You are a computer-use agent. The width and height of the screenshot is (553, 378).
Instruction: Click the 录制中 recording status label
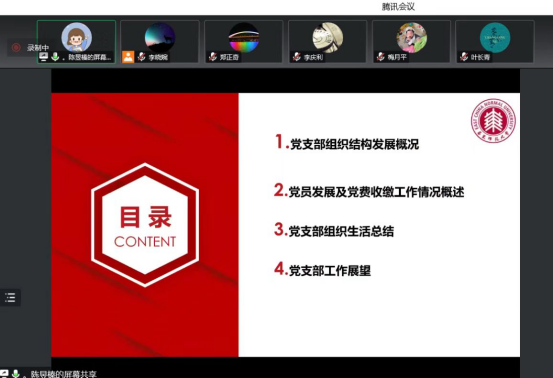coord(38,48)
